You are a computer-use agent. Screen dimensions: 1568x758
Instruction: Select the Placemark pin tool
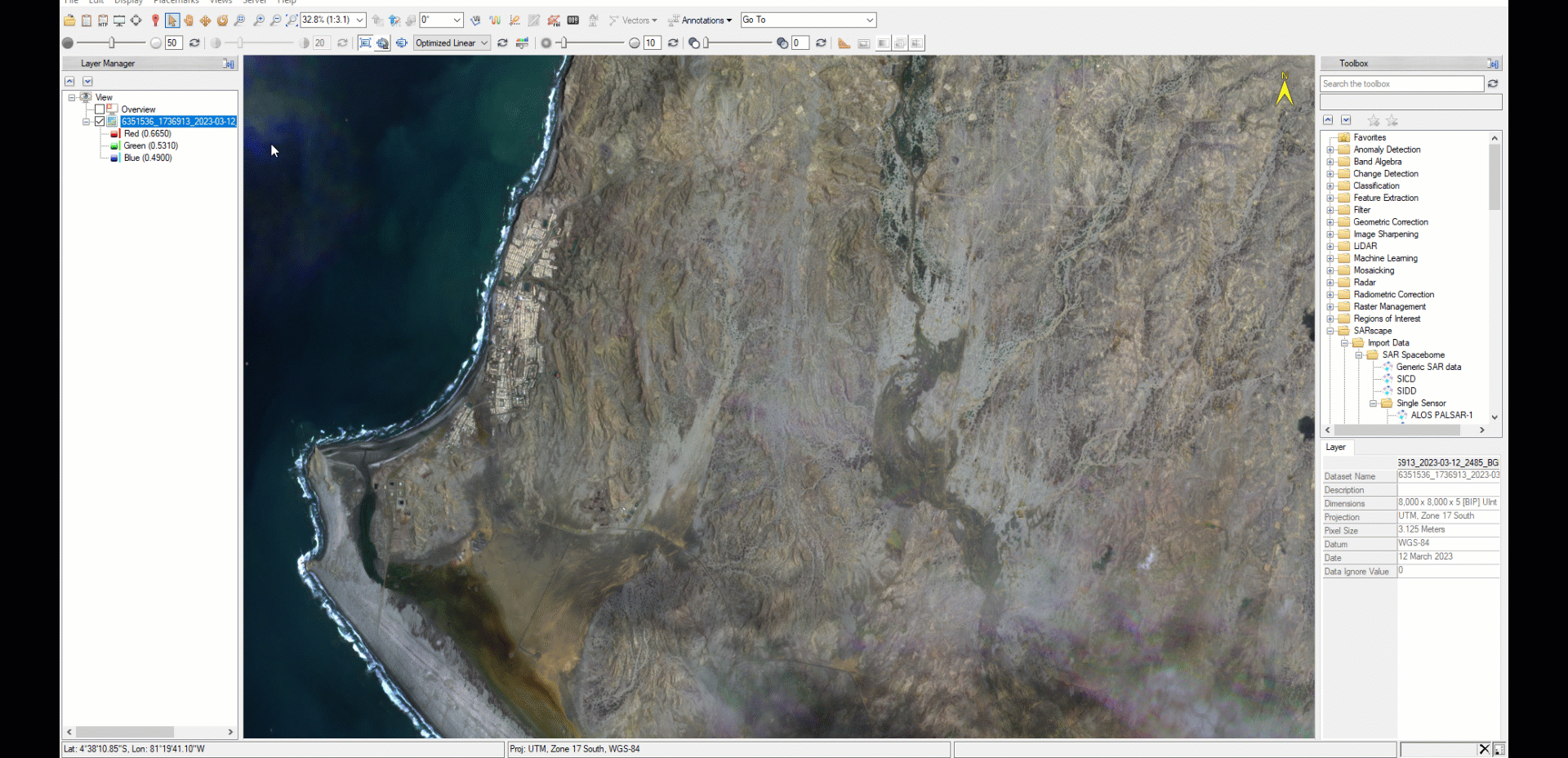click(x=155, y=20)
